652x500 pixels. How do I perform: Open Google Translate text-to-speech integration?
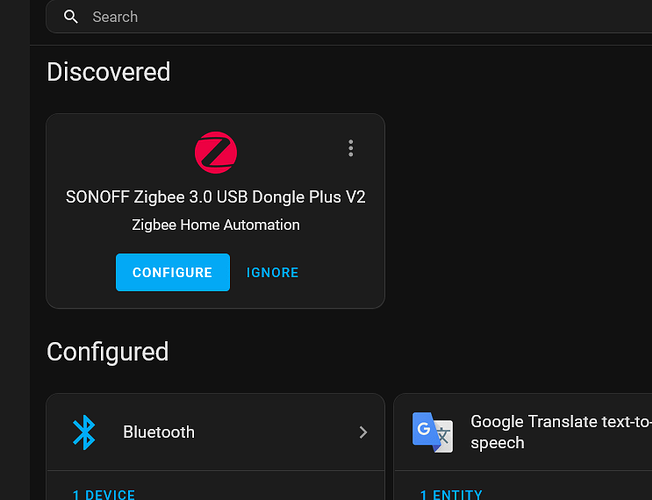(x=561, y=432)
